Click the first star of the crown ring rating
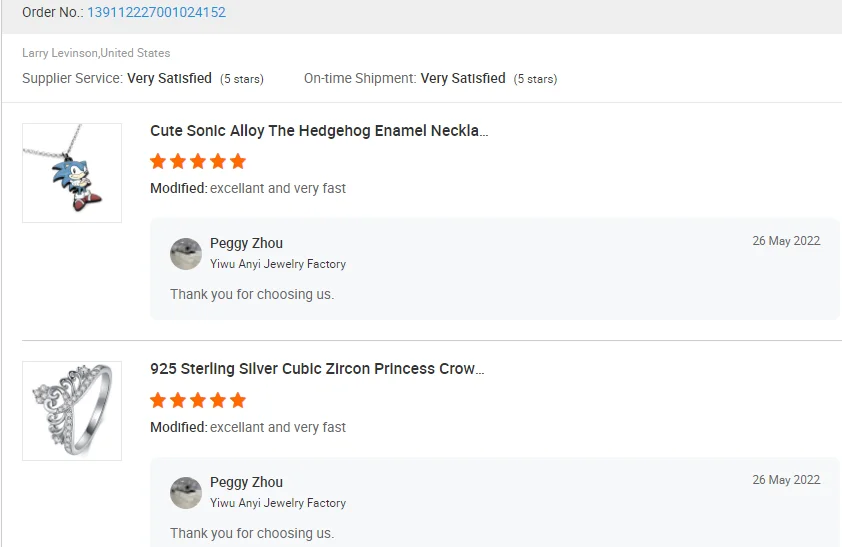Viewport: 842px width, 547px height. [x=158, y=400]
